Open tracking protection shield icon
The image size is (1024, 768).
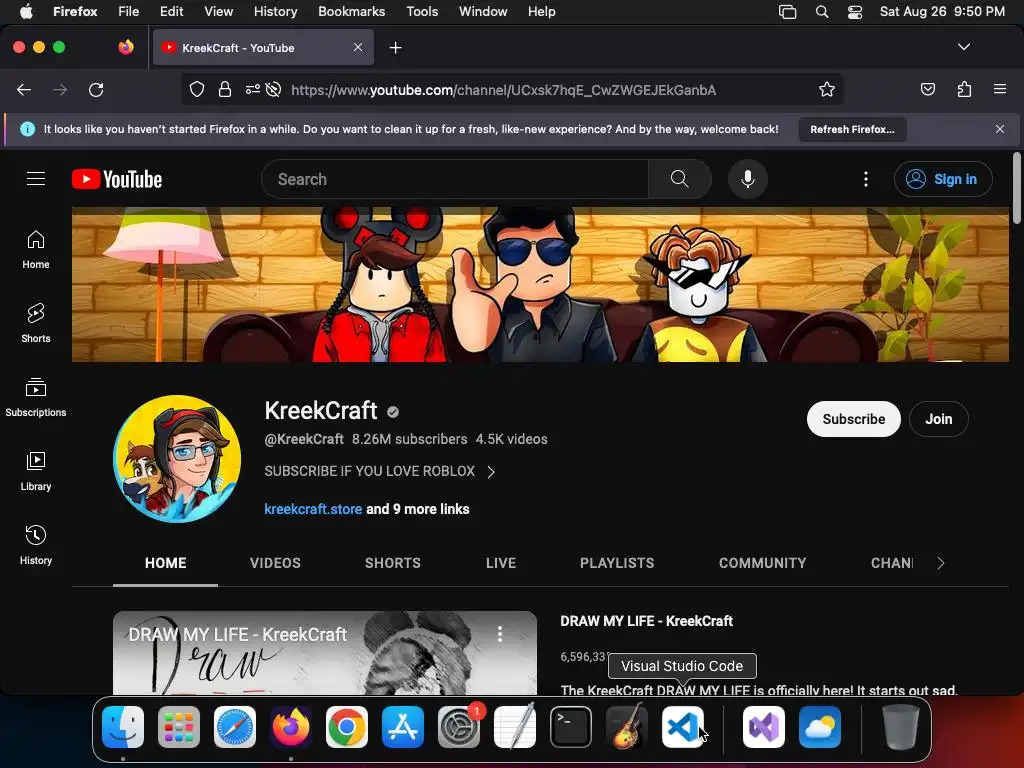[197, 90]
